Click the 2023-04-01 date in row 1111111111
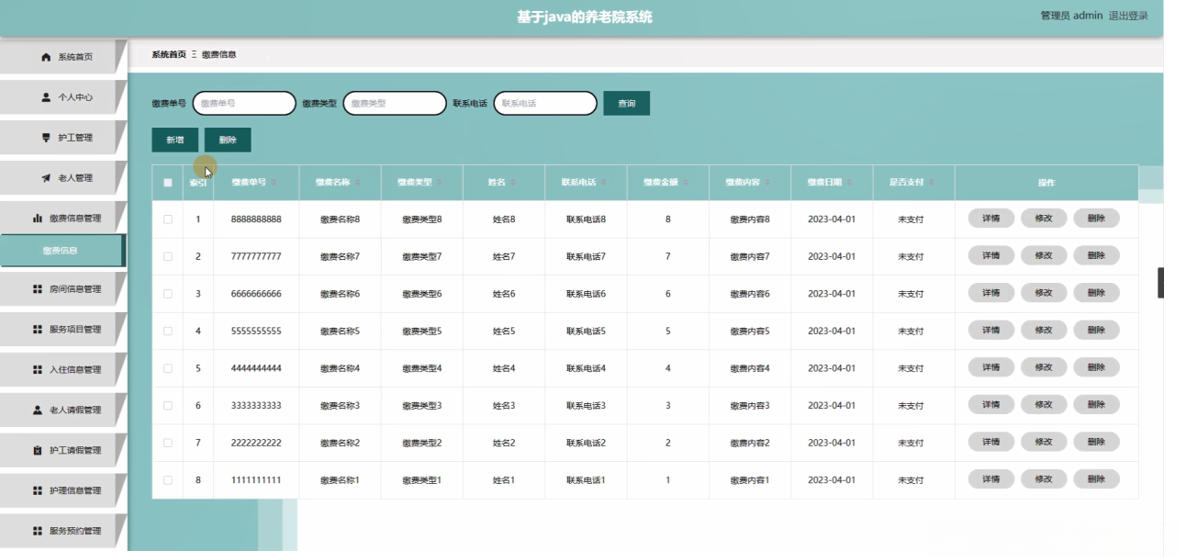The width and height of the screenshot is (1178, 557). pyautogui.click(x=832, y=480)
